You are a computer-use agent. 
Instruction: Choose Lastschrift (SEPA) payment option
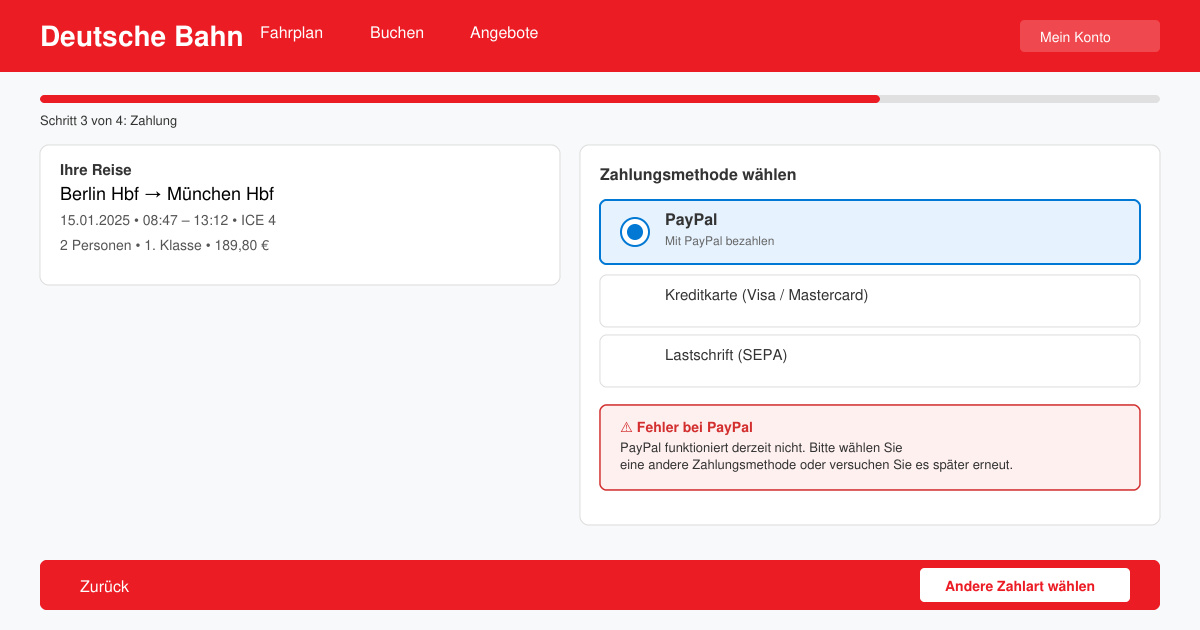pyautogui.click(x=870, y=361)
